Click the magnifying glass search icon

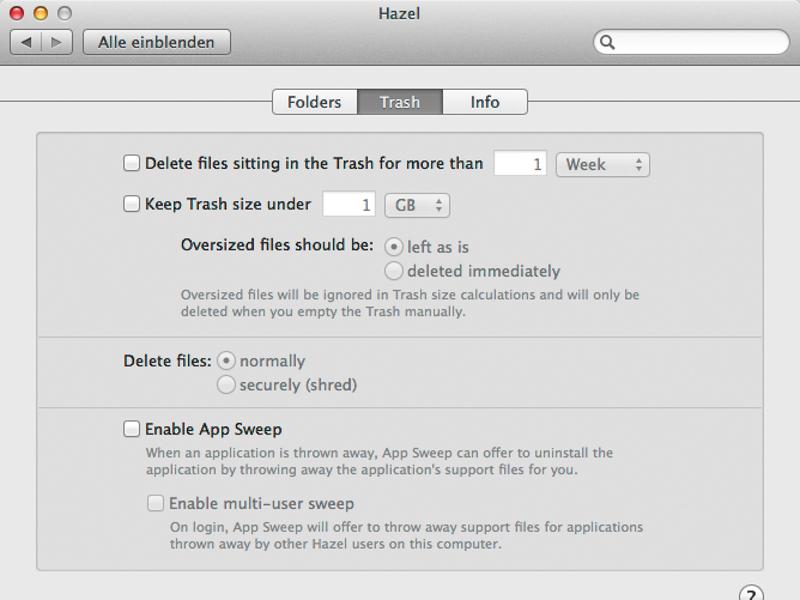pyautogui.click(x=607, y=42)
